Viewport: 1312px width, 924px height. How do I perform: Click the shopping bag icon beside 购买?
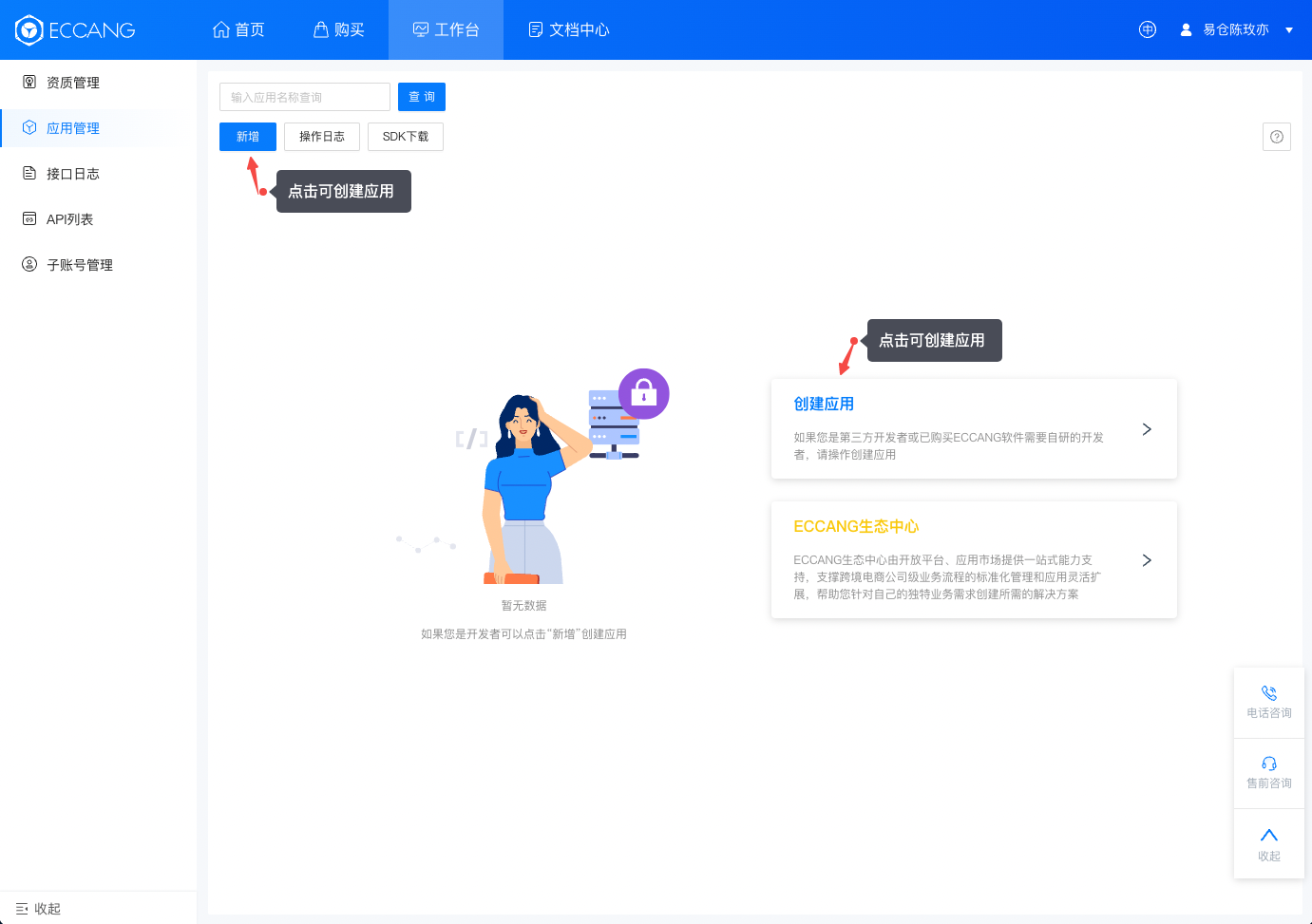pyautogui.click(x=321, y=29)
